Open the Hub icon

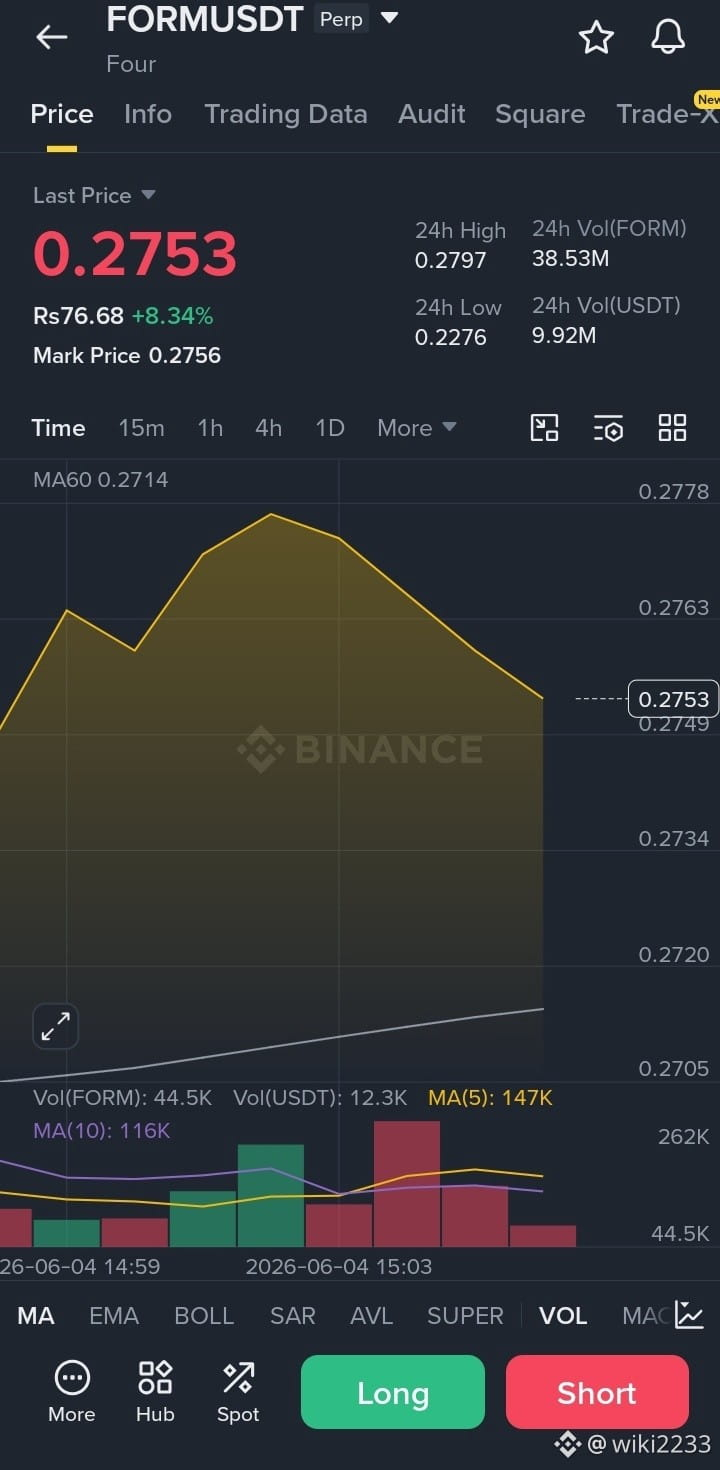(155, 1391)
